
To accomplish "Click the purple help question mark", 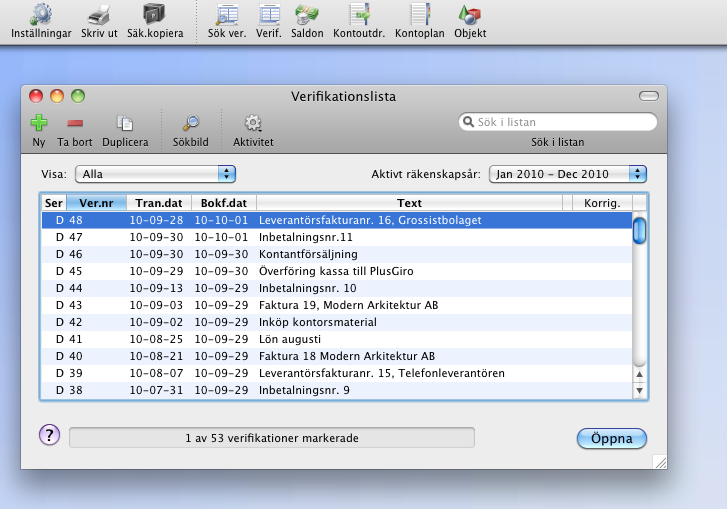I will coord(50,435).
